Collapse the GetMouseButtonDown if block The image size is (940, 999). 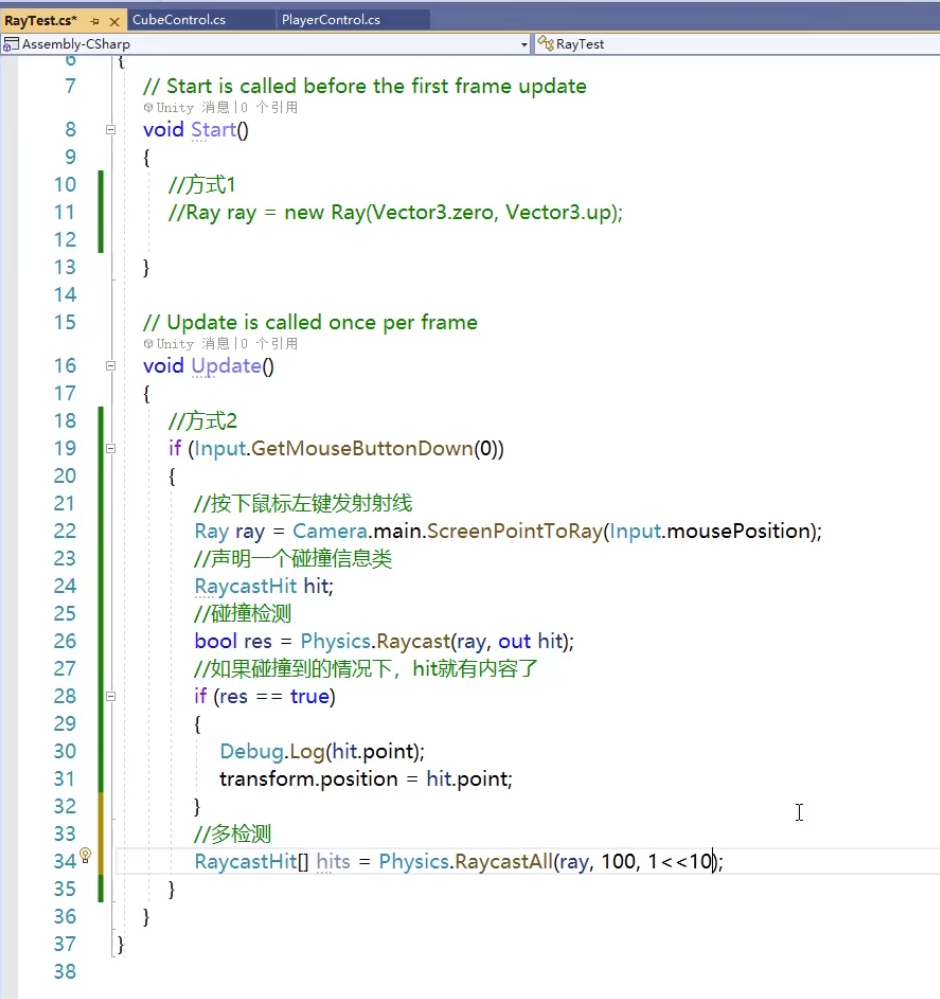[110, 449]
